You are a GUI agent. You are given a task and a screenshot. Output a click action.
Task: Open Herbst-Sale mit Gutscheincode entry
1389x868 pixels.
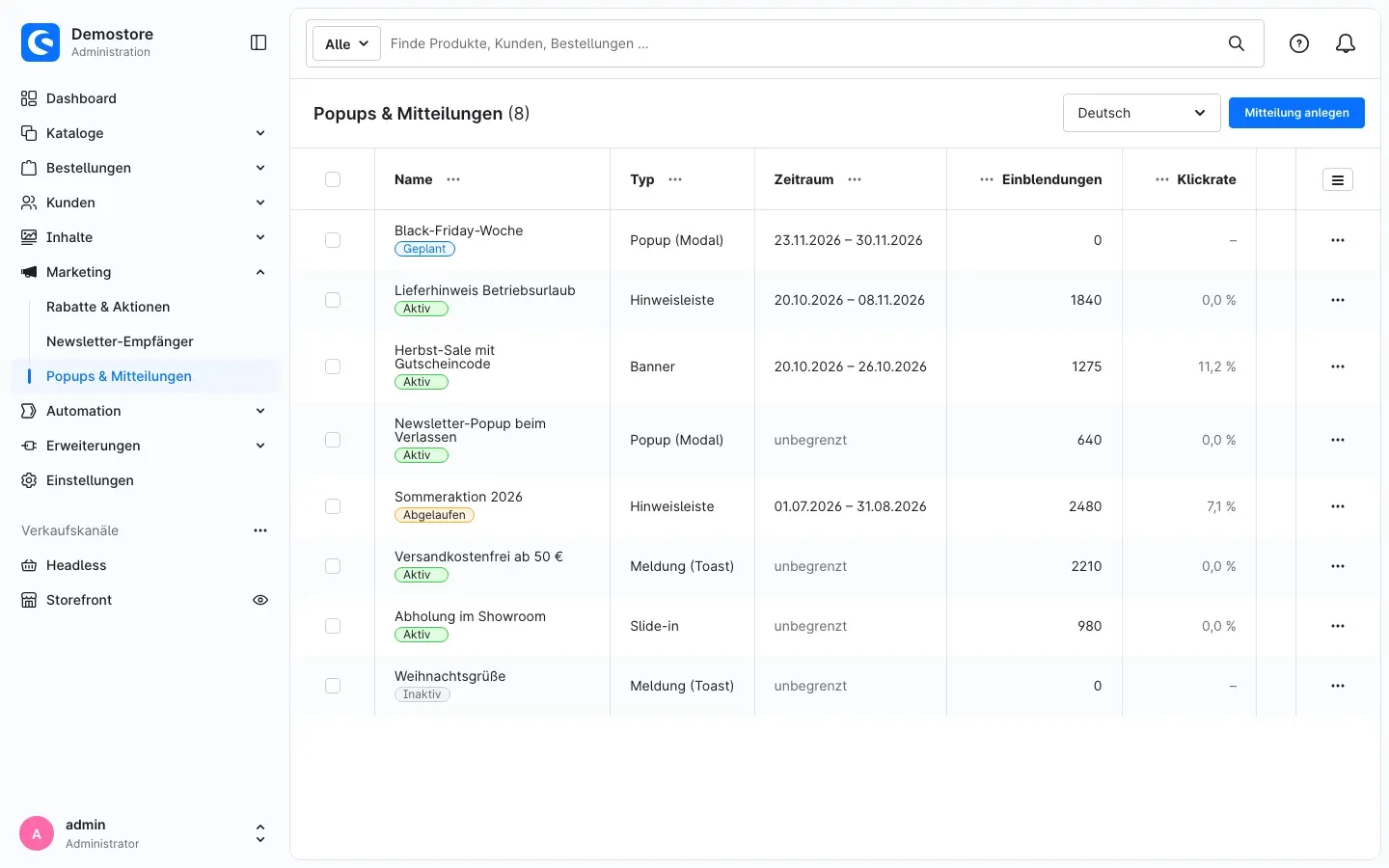[x=445, y=357]
